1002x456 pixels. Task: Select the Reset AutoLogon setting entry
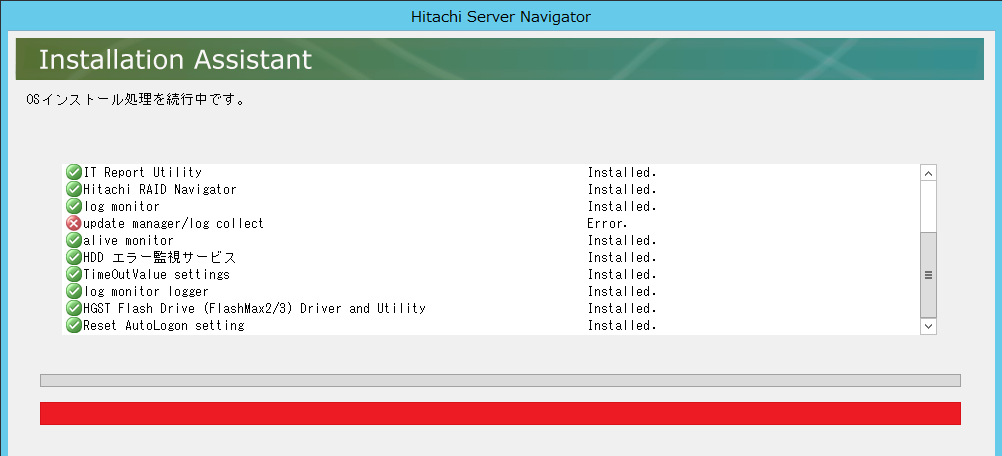click(x=164, y=325)
